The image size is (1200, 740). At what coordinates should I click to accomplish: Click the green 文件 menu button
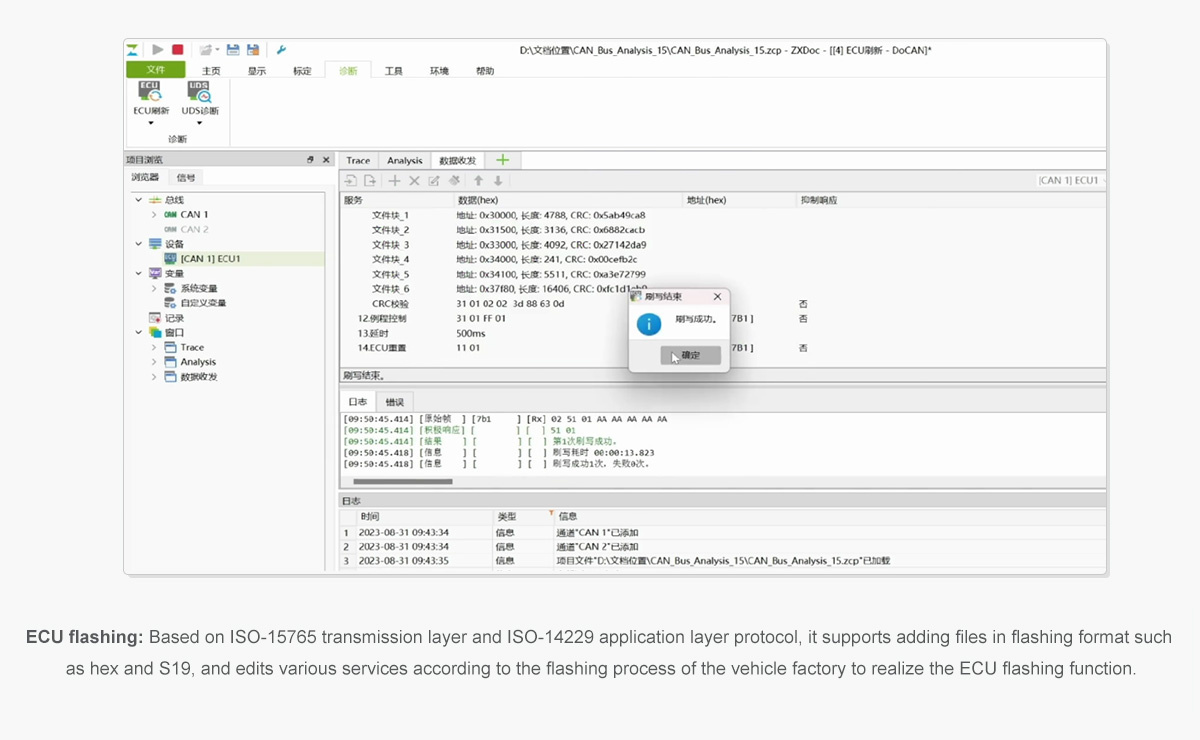pos(155,70)
